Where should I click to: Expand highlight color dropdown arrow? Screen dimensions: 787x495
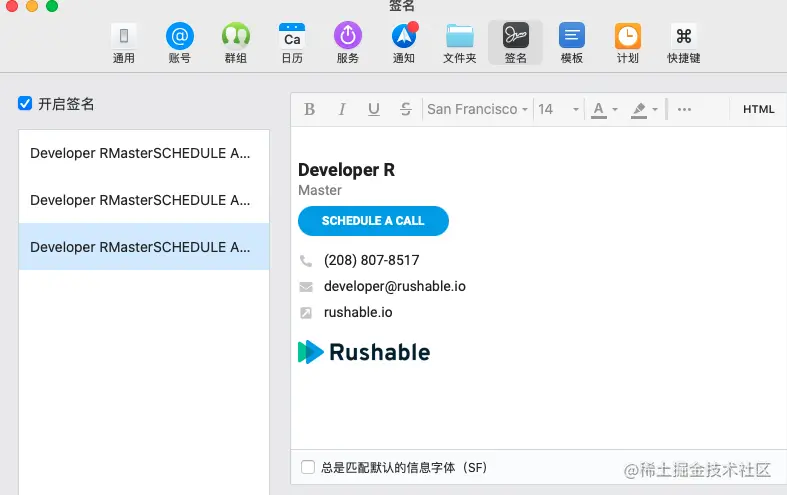coord(655,109)
